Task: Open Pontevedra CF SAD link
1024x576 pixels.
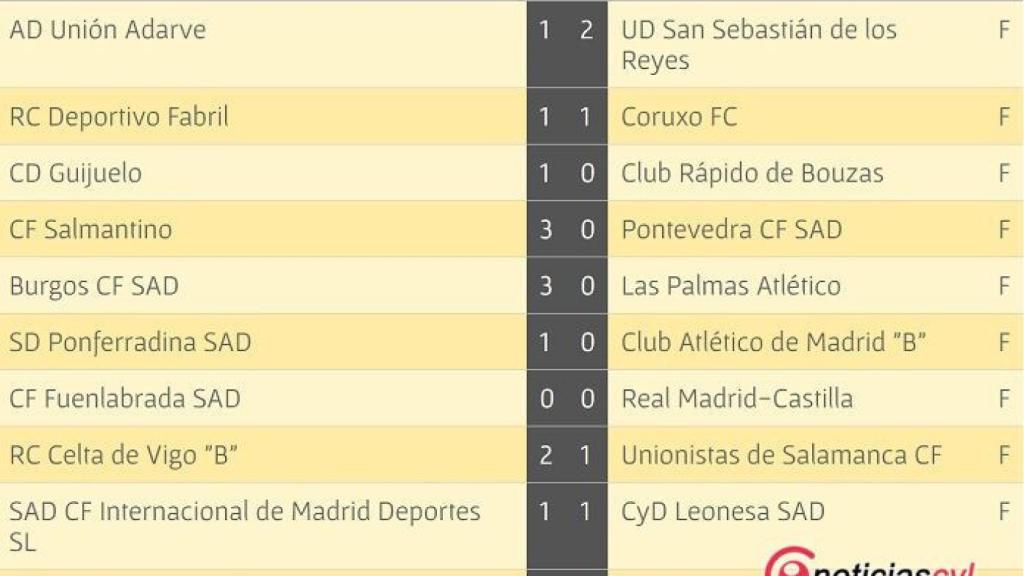Action: pos(731,229)
